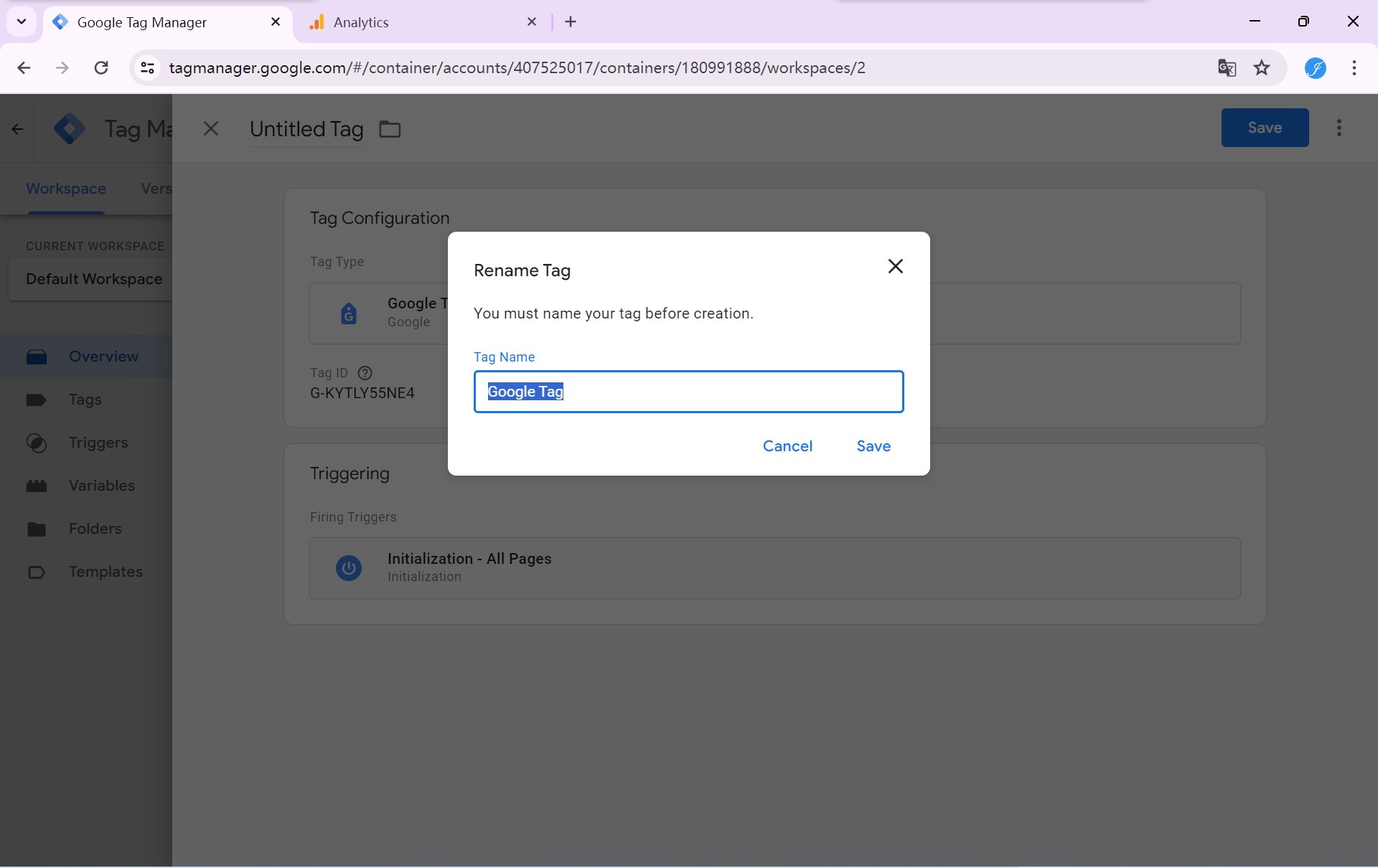Screen dimensions: 1378x868
Task: Restore down the browser window
Action: (x=1303, y=22)
